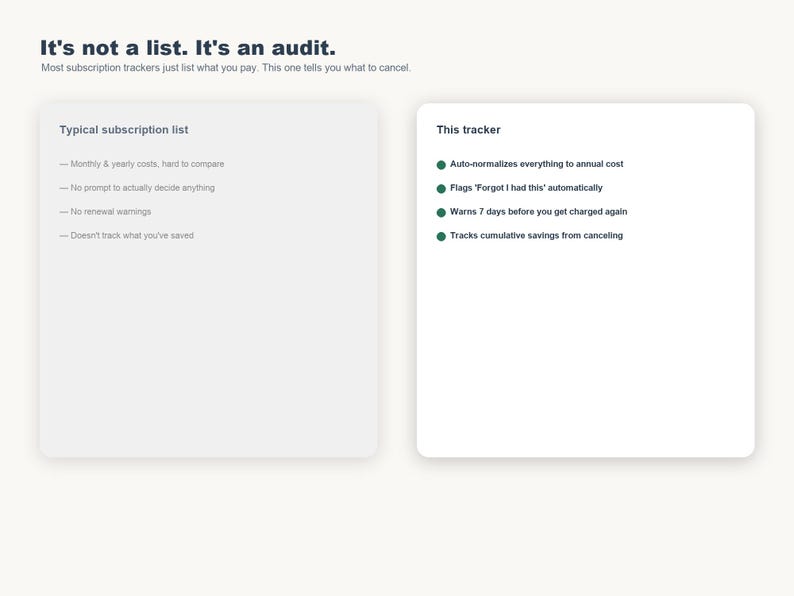Image resolution: width=794 pixels, height=596 pixels.
Task: Click "Warns 7 days before you get charged again"
Action: coord(538,212)
